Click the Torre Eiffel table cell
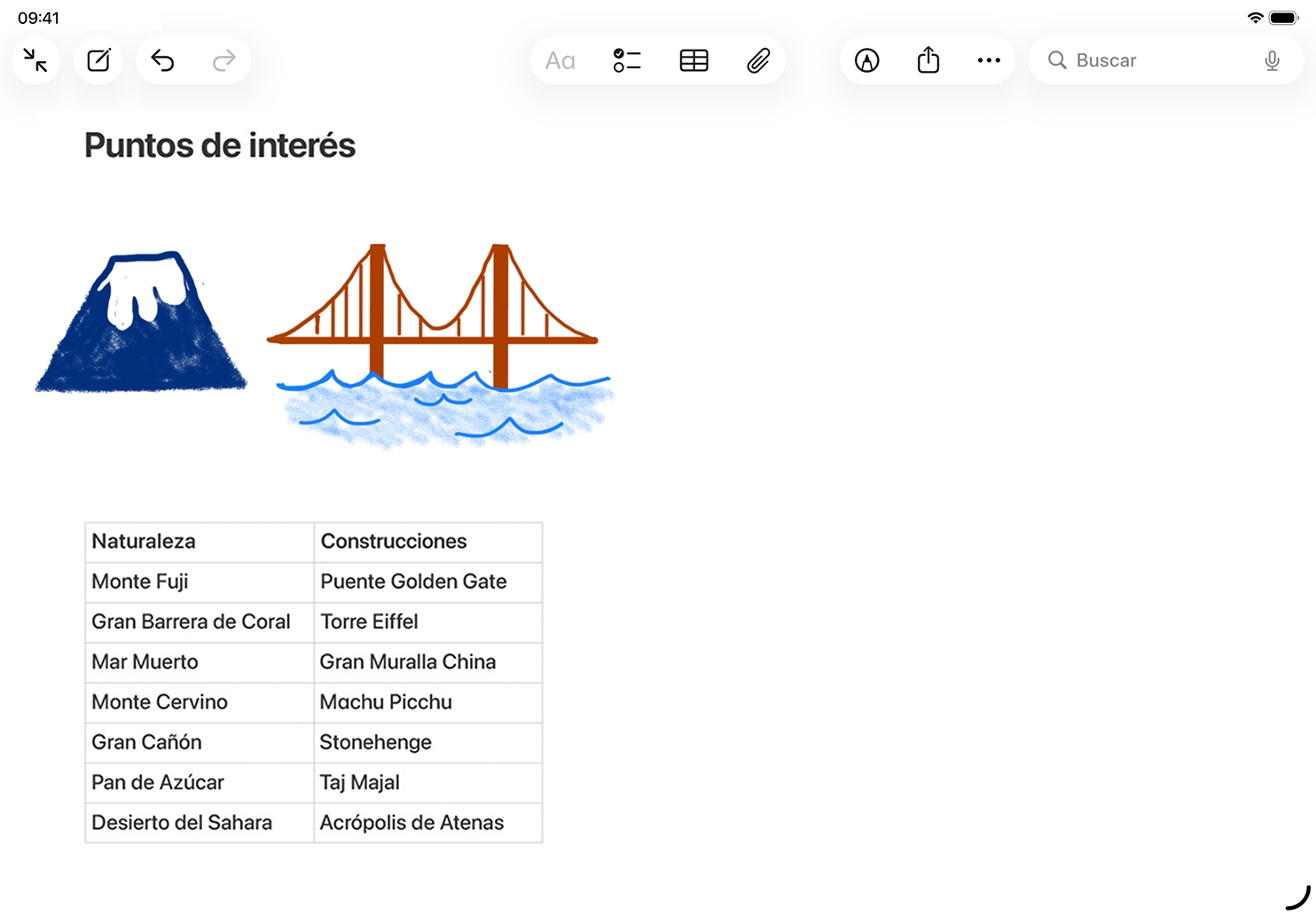 tap(427, 622)
